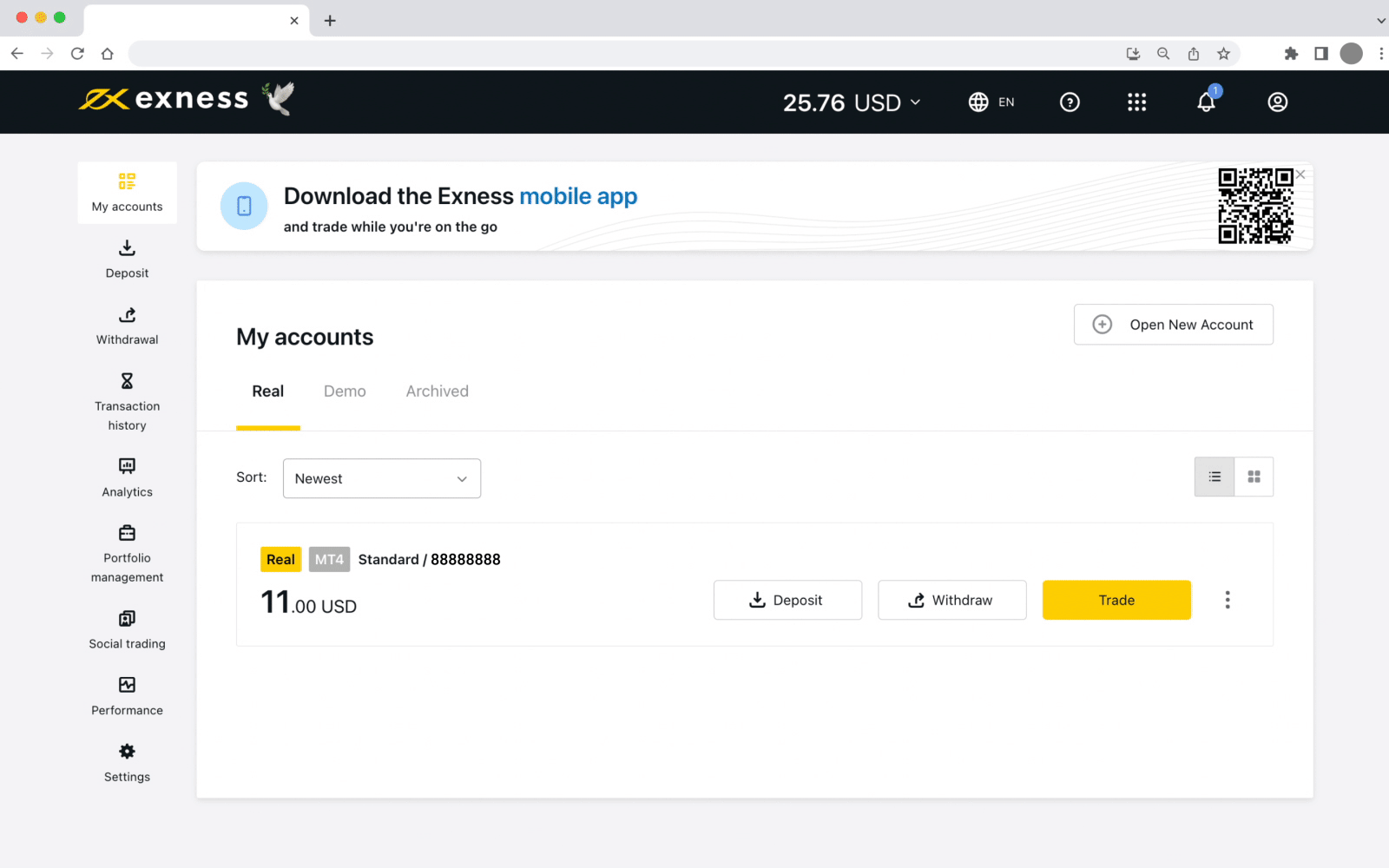1389x868 pixels.
Task: Go to Analytics in sidebar
Action: point(127,477)
